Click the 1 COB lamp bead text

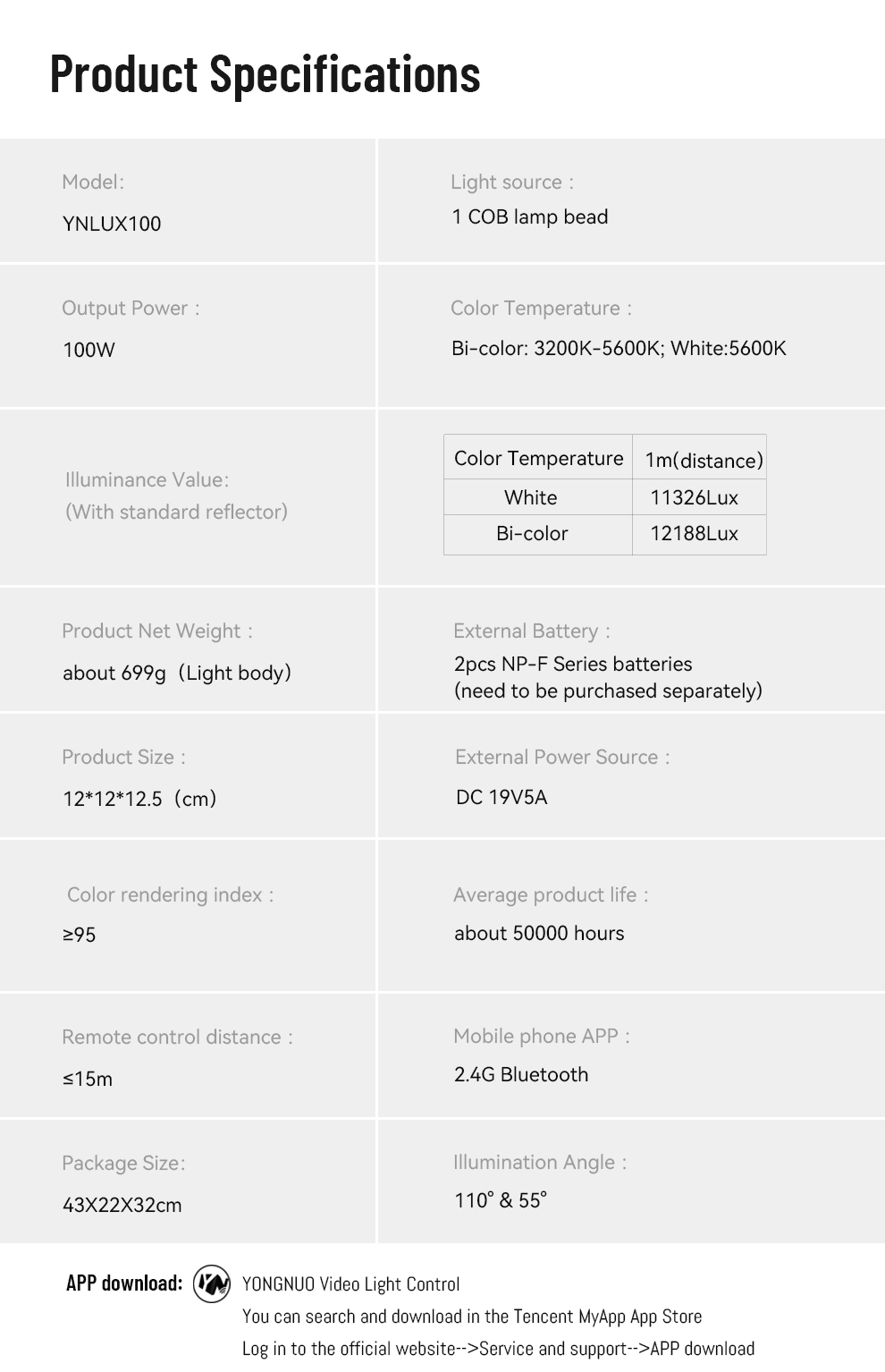[x=529, y=217]
